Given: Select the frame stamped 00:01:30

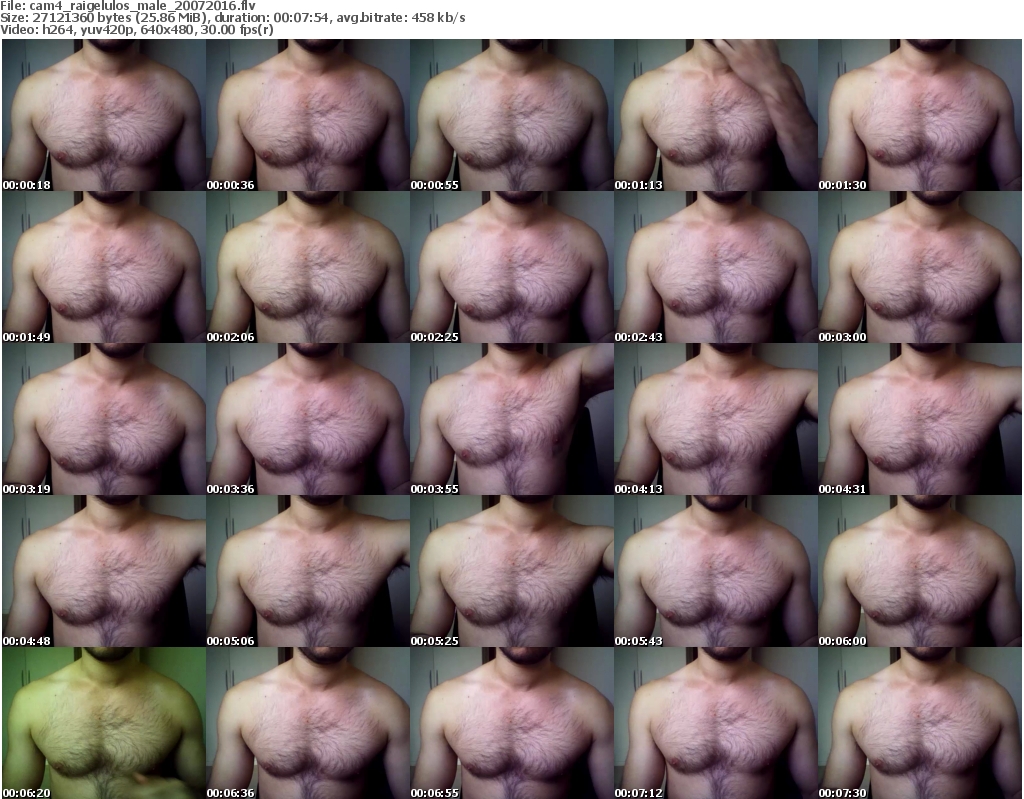Looking at the screenshot, I should pos(920,115).
